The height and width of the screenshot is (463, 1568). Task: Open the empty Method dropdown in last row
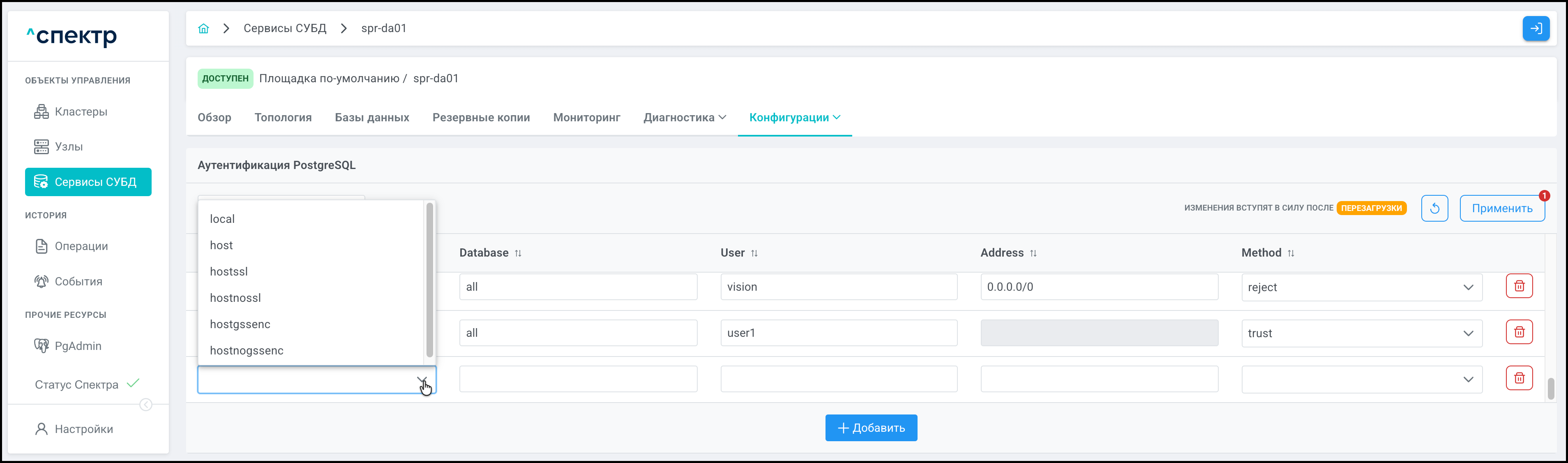tap(1361, 380)
